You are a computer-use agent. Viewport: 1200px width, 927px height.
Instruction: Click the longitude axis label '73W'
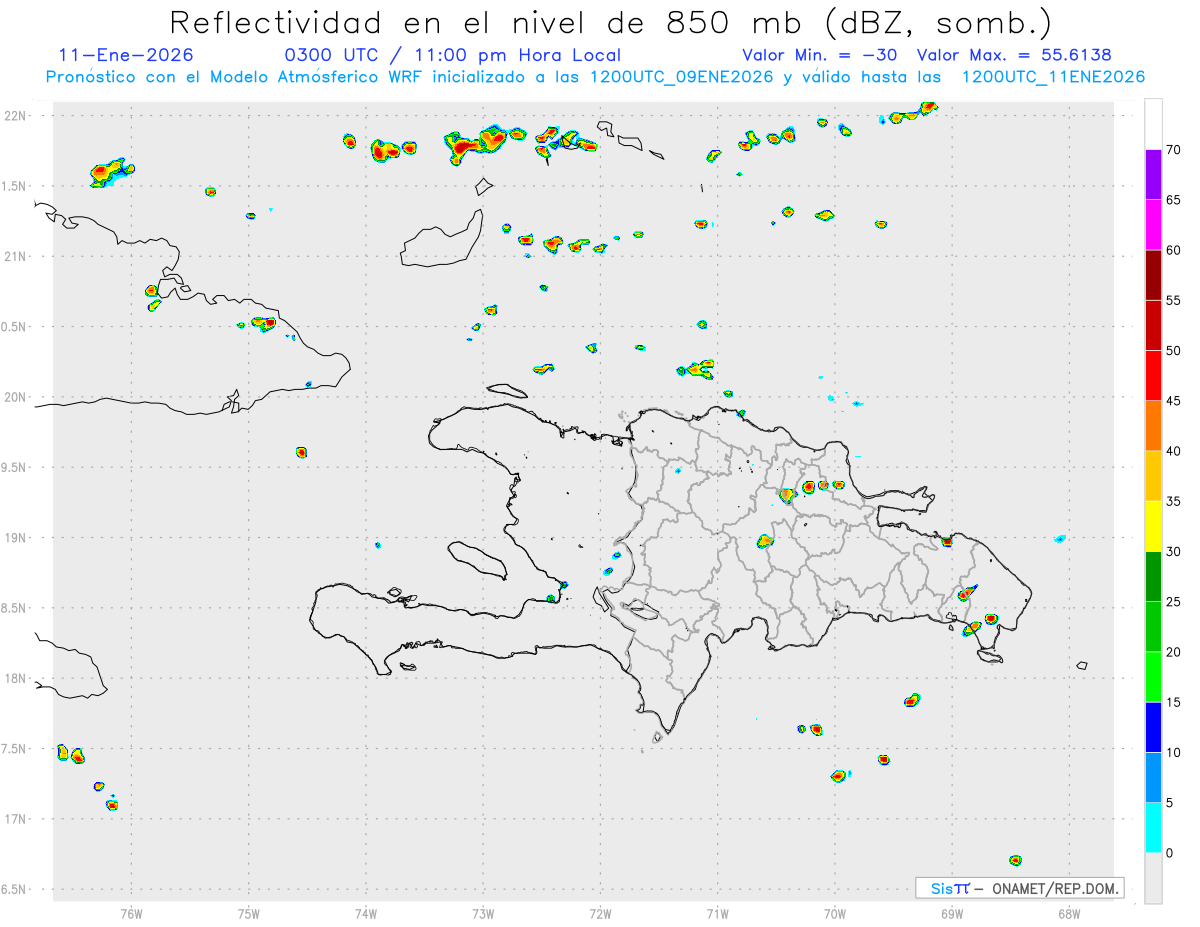483,913
